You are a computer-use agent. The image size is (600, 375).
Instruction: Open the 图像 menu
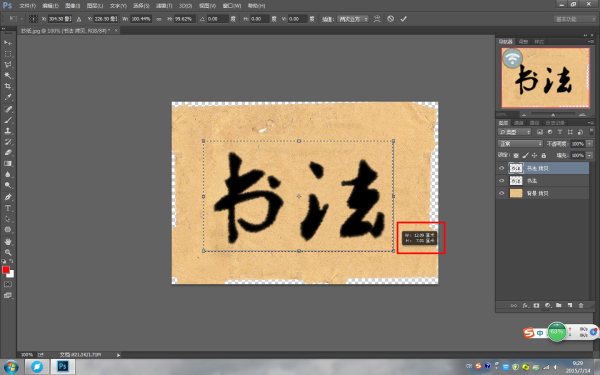72,6
